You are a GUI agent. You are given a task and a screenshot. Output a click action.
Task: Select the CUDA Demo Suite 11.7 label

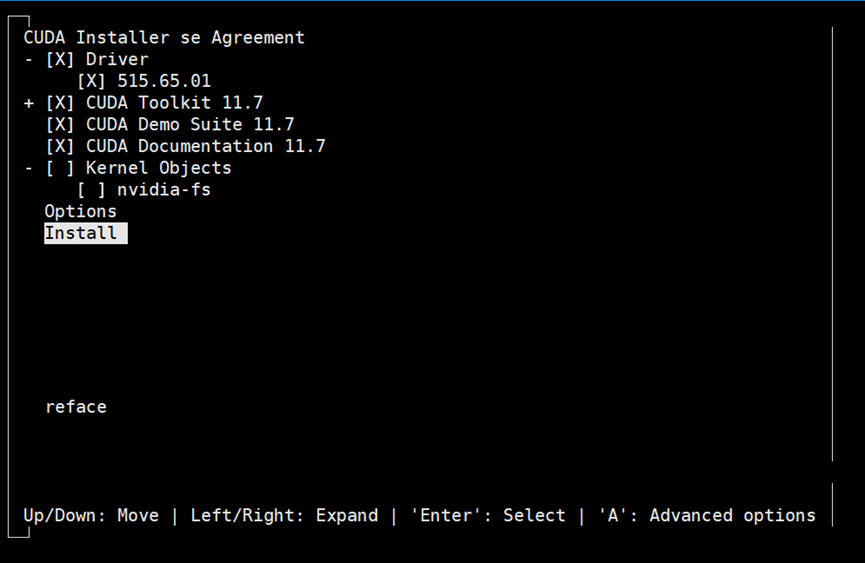tap(190, 125)
